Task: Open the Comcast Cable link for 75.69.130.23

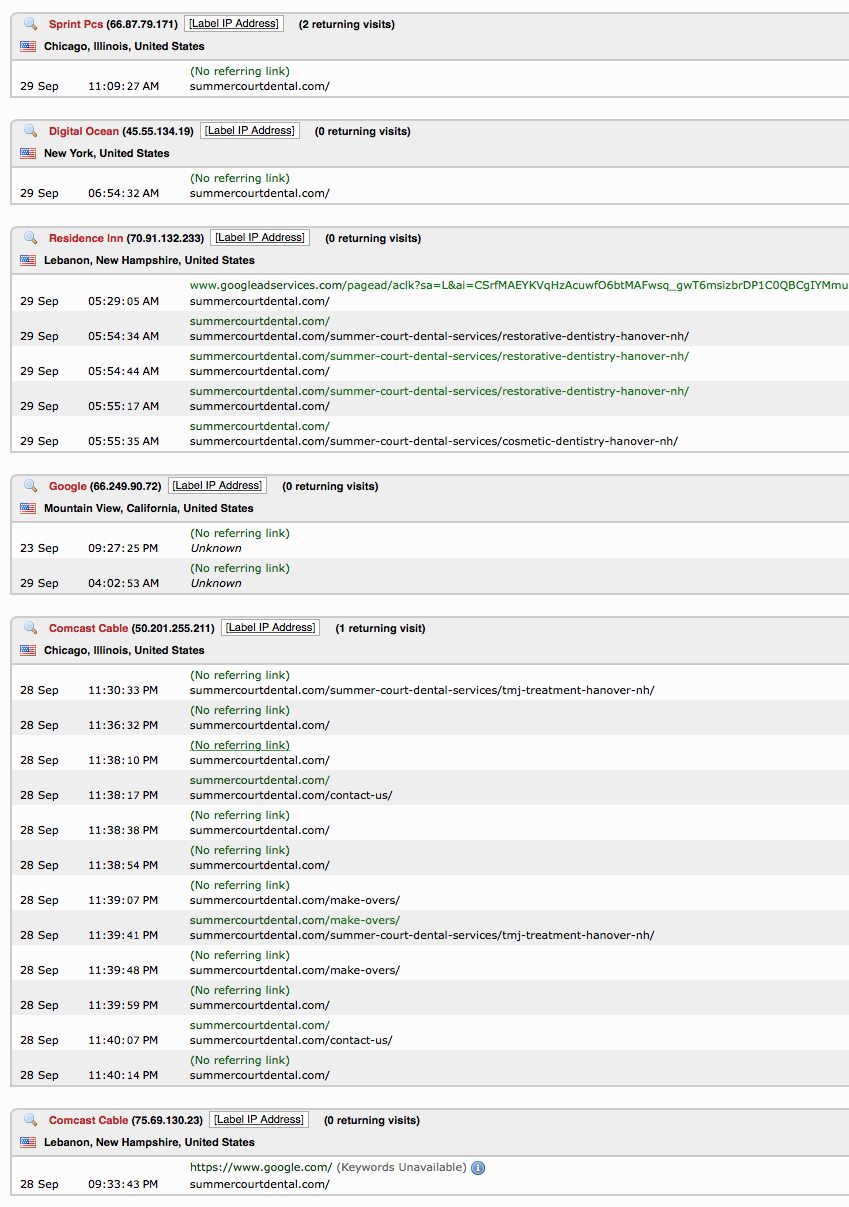Action: point(89,1120)
